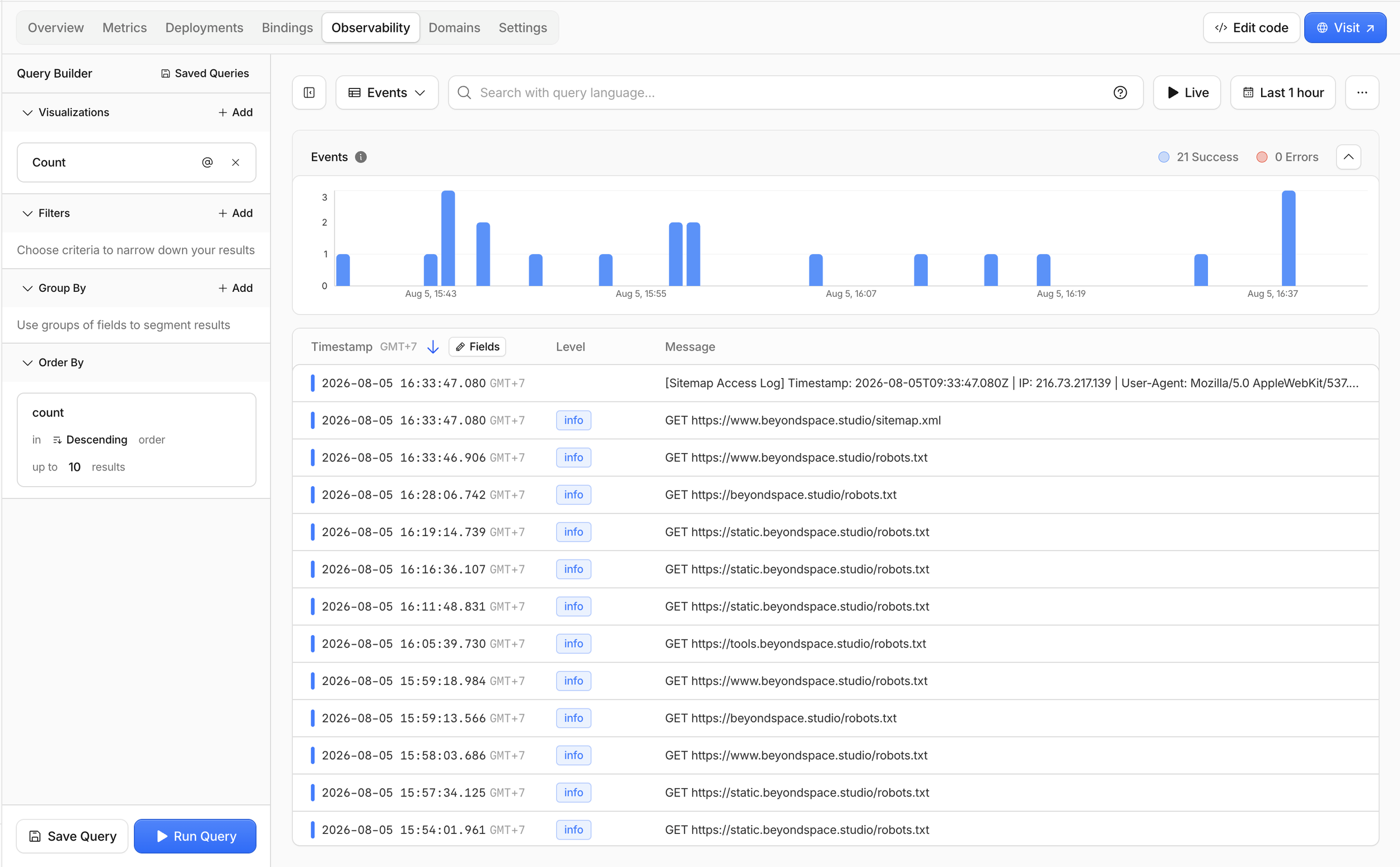Click the Timestamp column header
The height and width of the screenshot is (867, 1400).
tap(341, 347)
